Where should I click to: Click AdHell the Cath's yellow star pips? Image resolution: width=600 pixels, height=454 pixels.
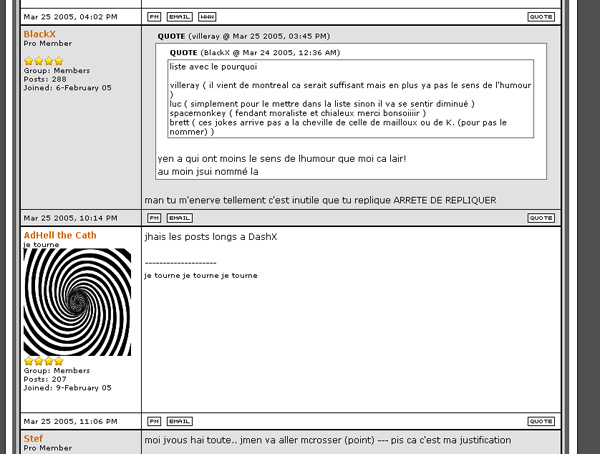pyautogui.click(x=43, y=361)
